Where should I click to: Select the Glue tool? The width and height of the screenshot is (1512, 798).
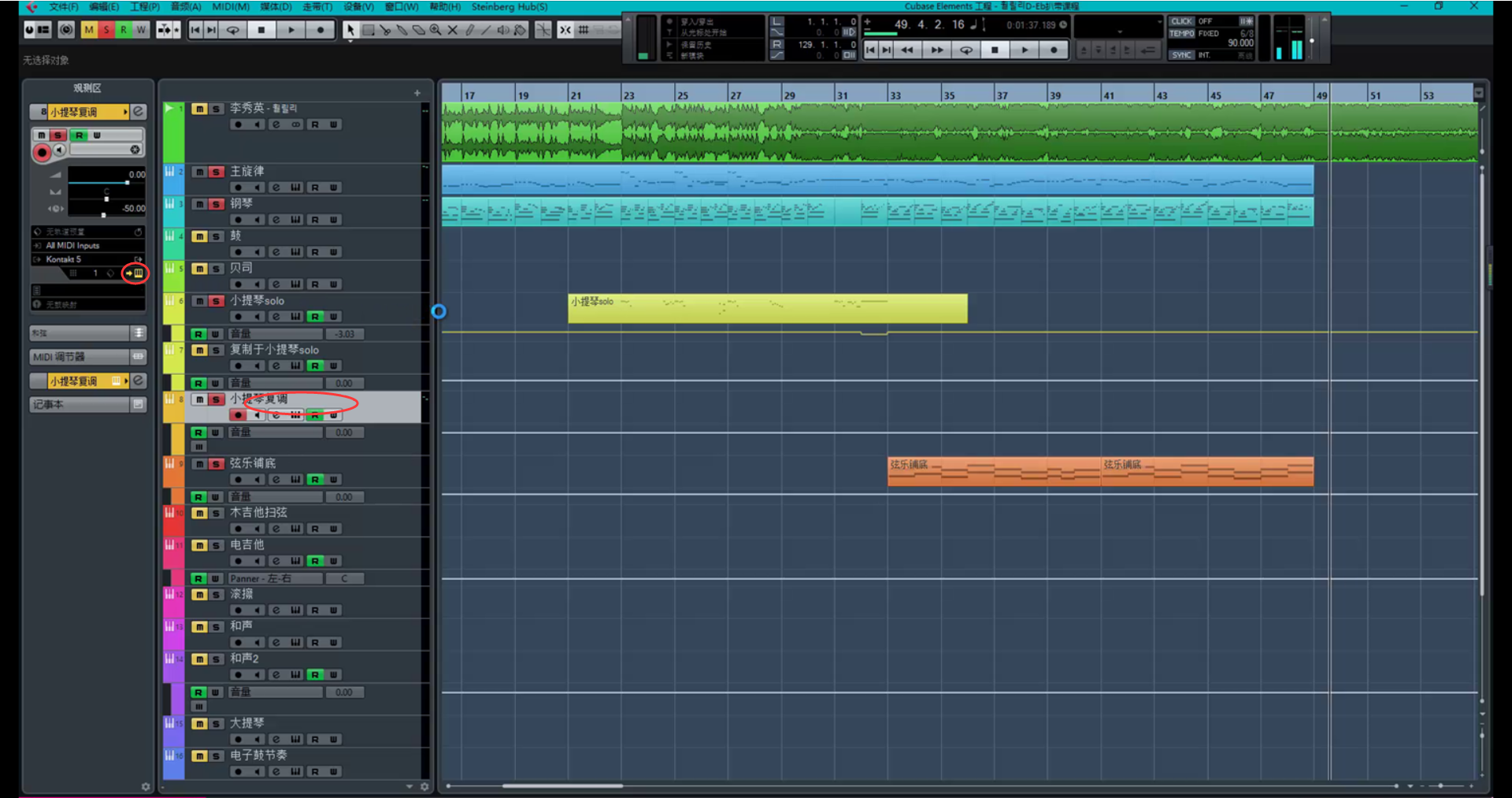point(402,30)
